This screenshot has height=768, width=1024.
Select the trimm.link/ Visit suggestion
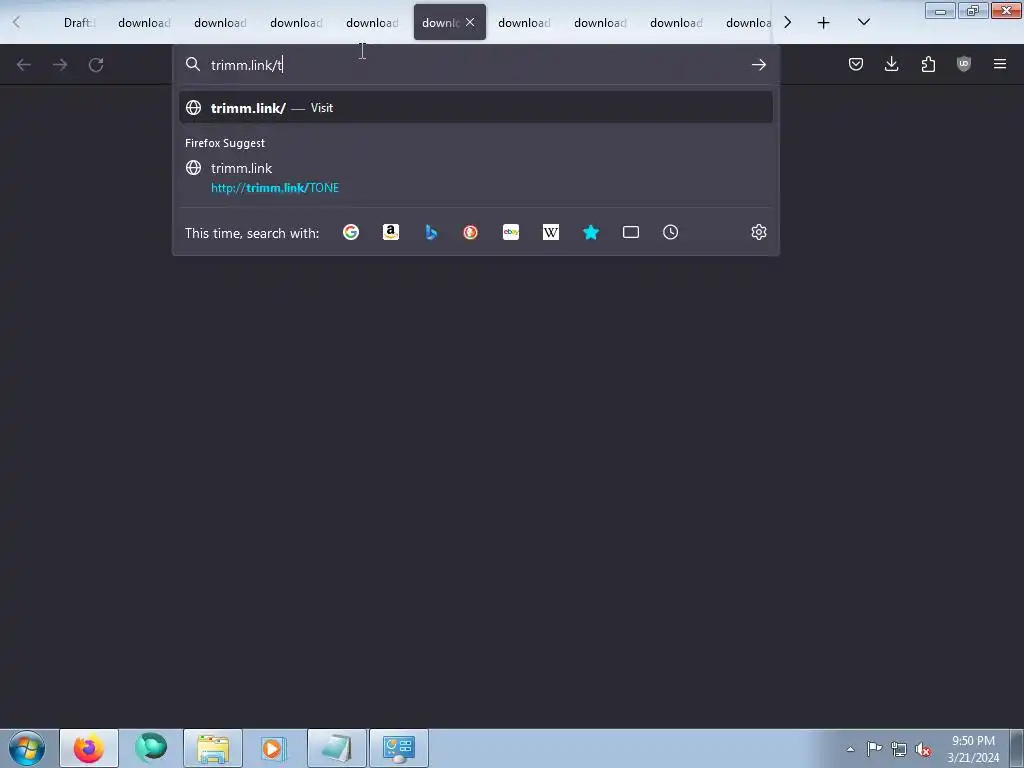475,108
